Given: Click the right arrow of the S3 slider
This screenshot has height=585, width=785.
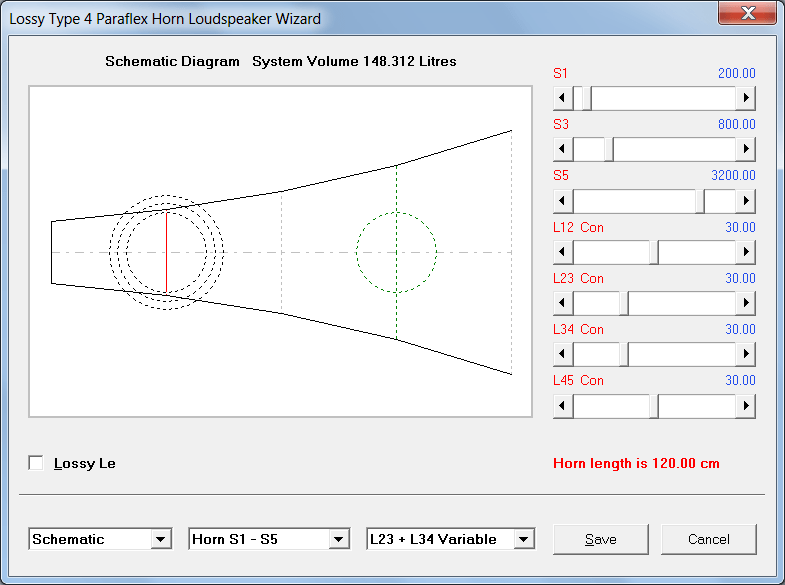Looking at the screenshot, I should click(x=745, y=149).
